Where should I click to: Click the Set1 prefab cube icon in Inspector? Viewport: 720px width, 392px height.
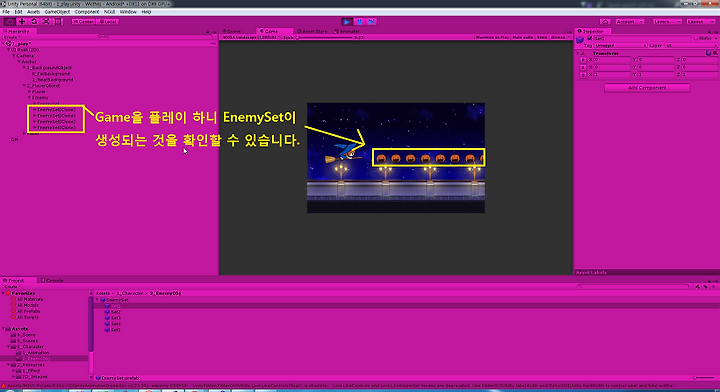pyautogui.click(x=580, y=39)
